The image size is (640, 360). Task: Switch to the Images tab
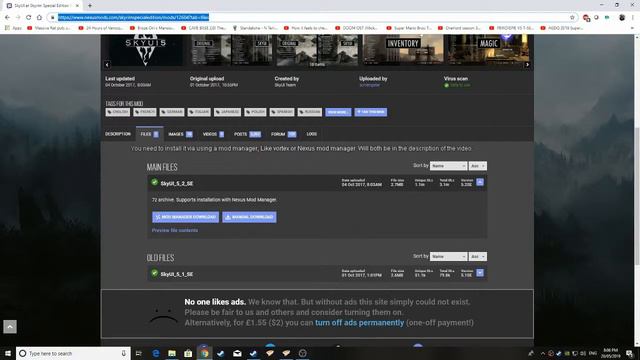(180, 134)
